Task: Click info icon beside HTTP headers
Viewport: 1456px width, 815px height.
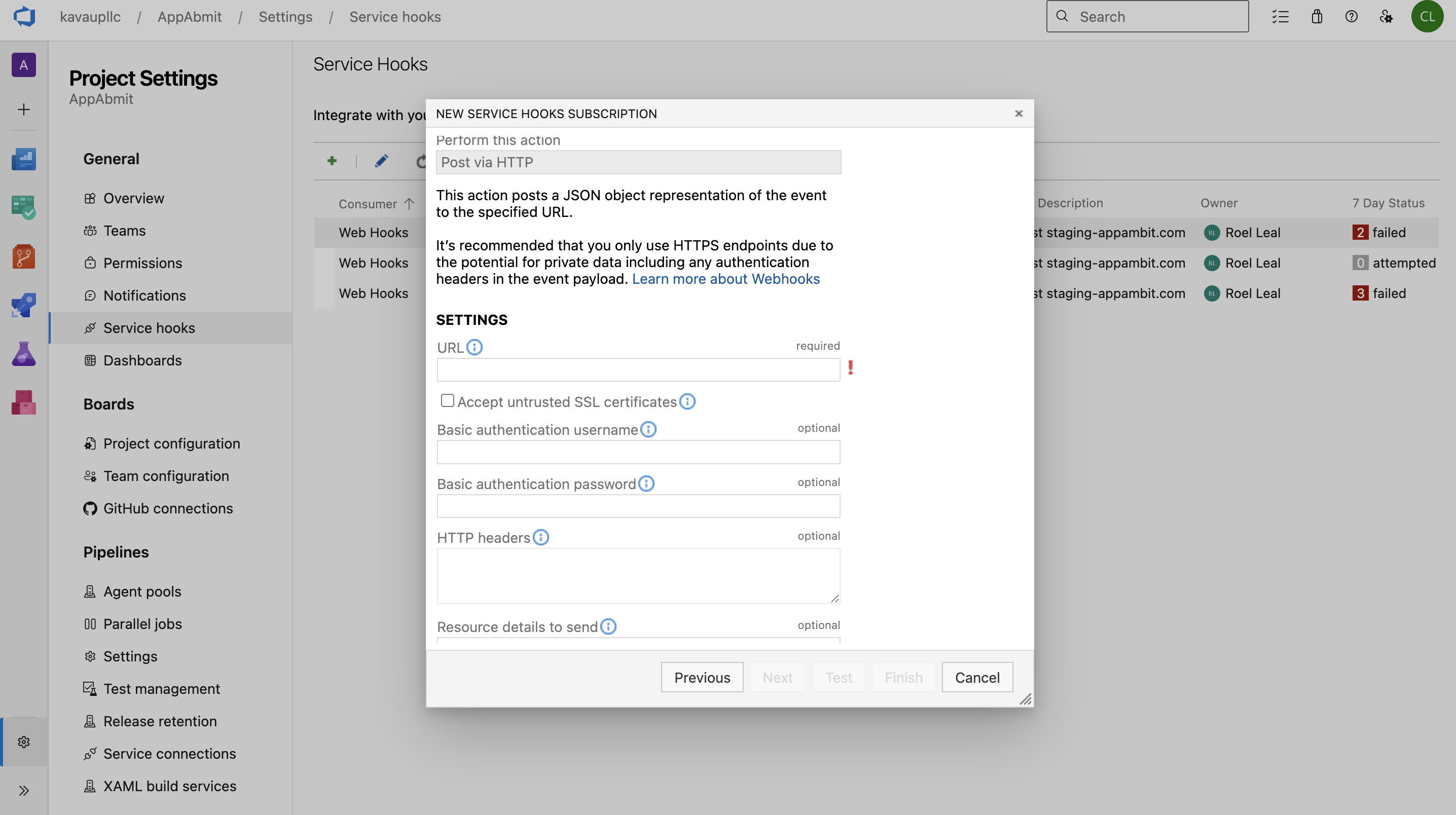Action: [540, 537]
